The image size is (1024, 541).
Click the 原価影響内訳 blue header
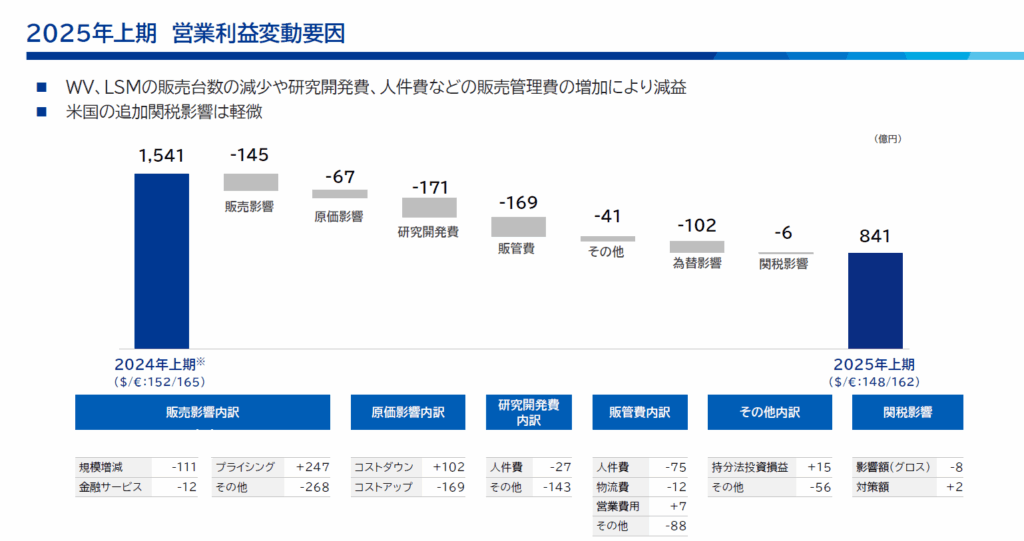click(408, 412)
